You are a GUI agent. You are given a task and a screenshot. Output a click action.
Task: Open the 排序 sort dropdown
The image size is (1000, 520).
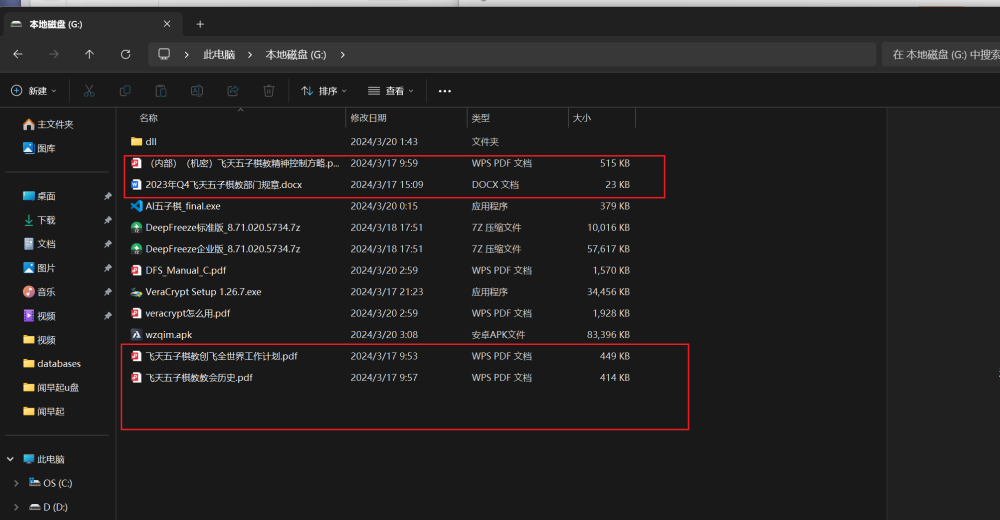pyautogui.click(x=324, y=91)
